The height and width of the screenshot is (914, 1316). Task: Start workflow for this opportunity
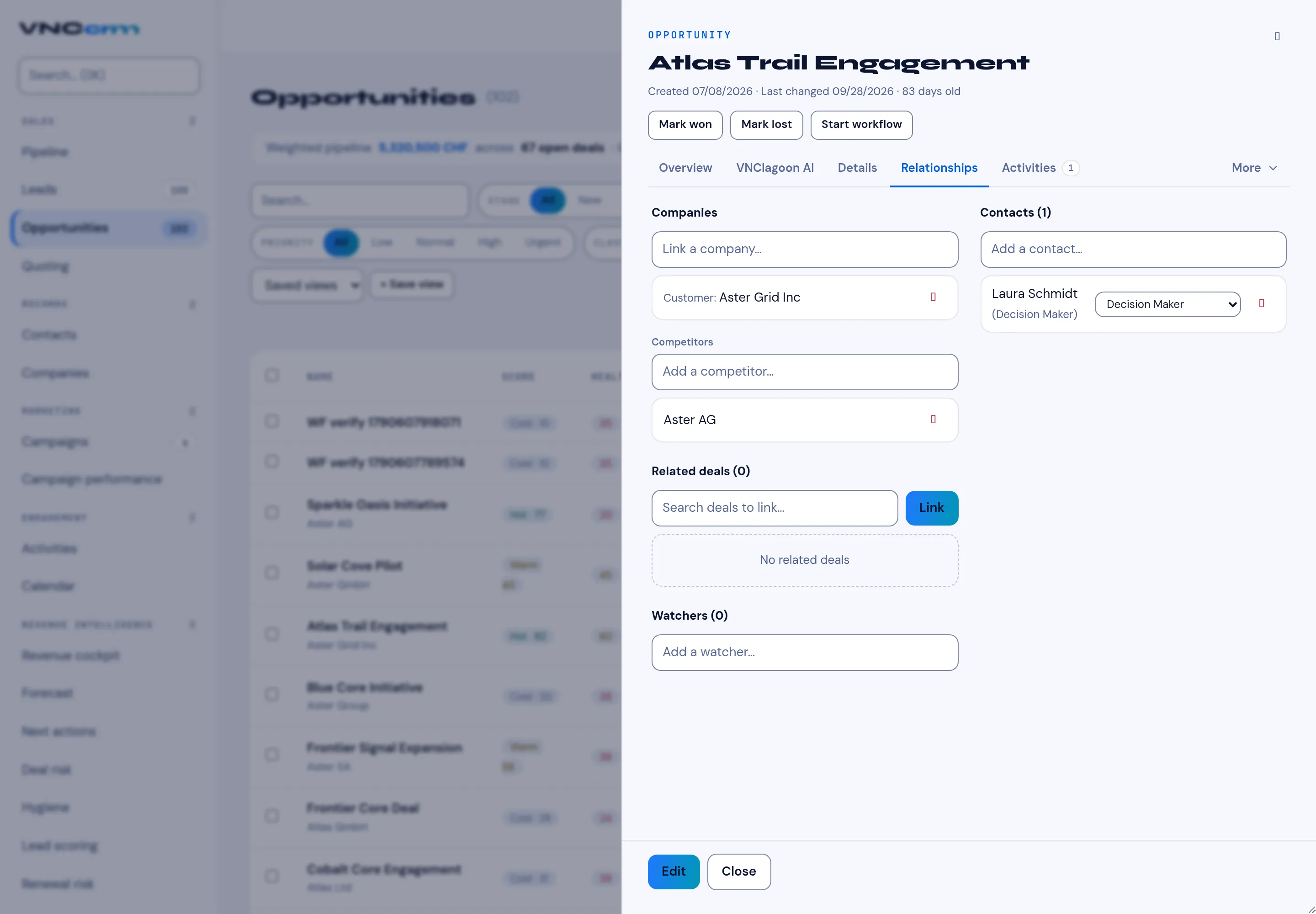[x=861, y=124]
